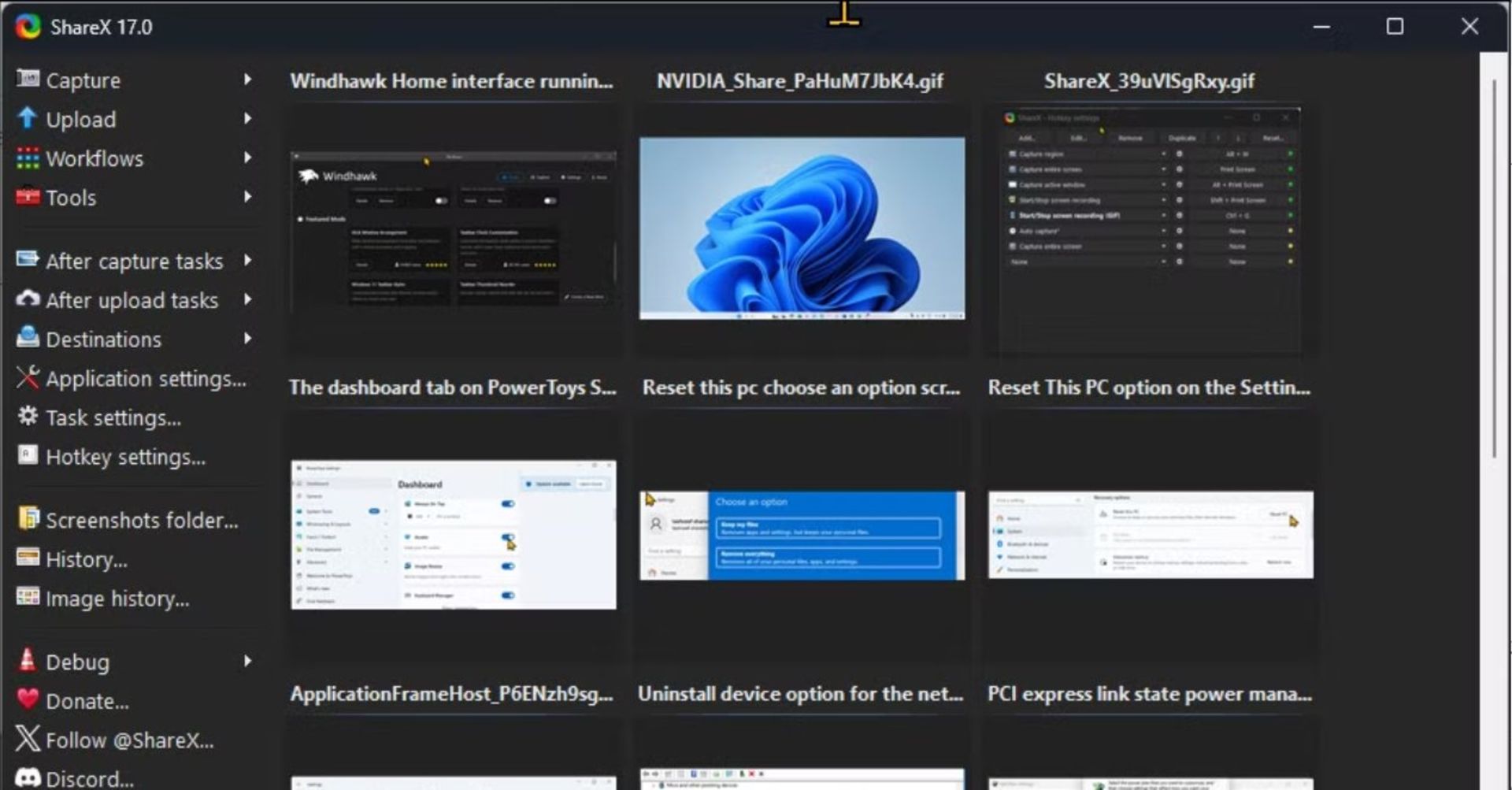The height and width of the screenshot is (790, 1512).
Task: Click the PCI express link state title
Action: 1150,694
